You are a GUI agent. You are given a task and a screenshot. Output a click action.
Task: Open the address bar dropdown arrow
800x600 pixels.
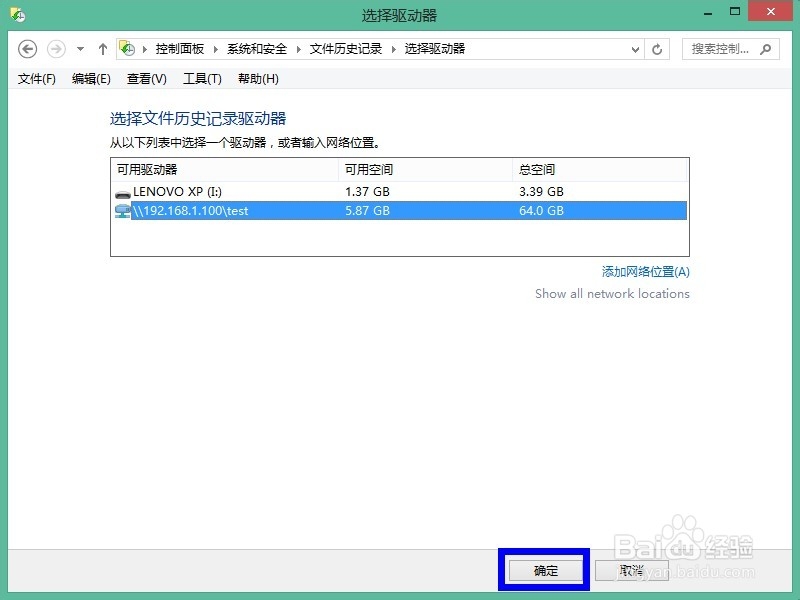(635, 48)
